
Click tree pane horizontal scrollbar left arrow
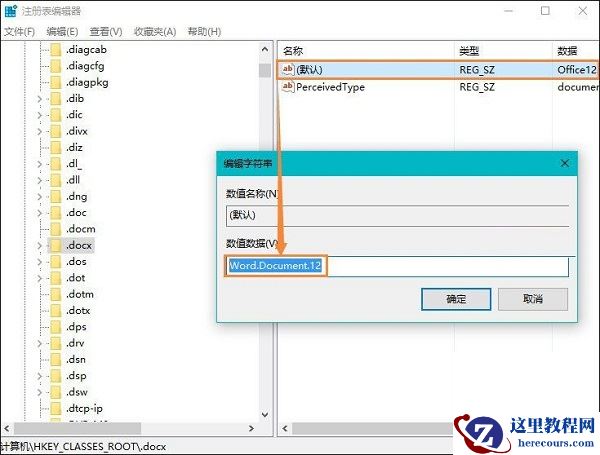tap(7, 428)
